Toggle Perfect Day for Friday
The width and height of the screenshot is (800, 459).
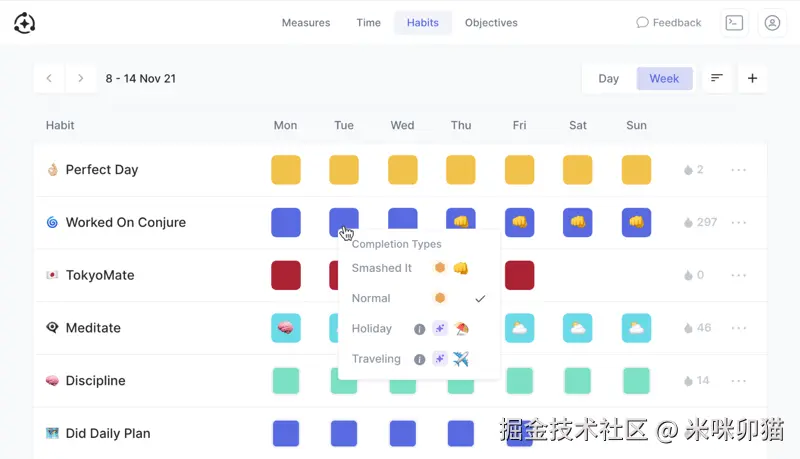coord(519,170)
